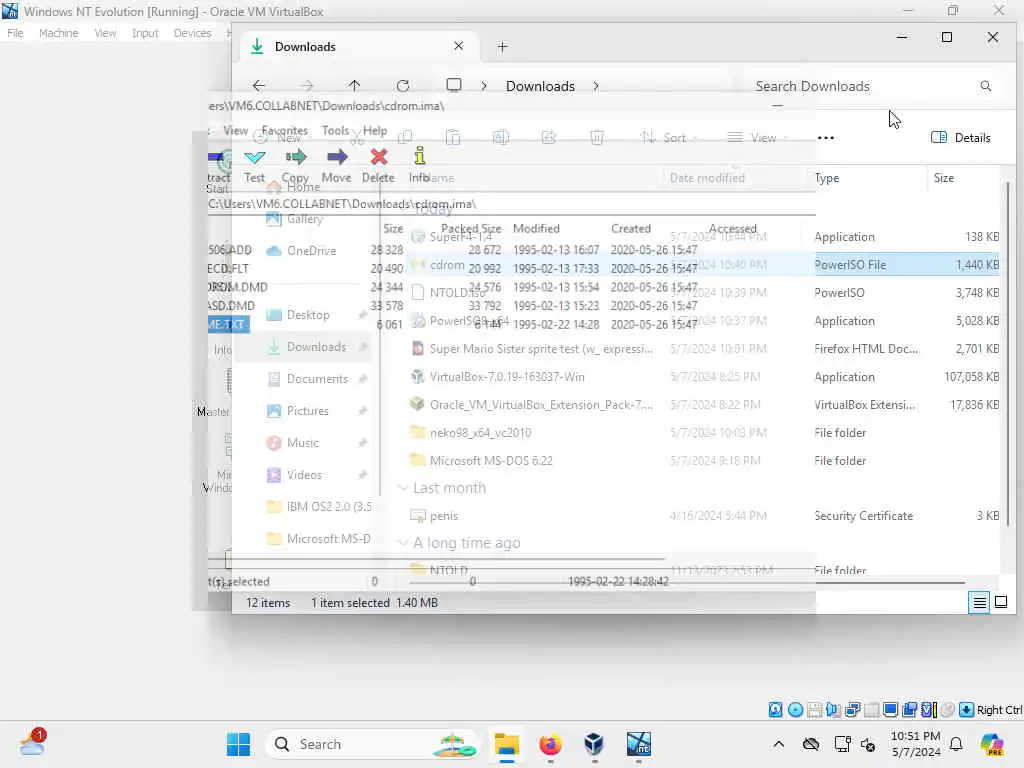This screenshot has width=1024, height=768.
Task: Select neko98_x64_vc2010 folder
Action: click(x=480, y=433)
